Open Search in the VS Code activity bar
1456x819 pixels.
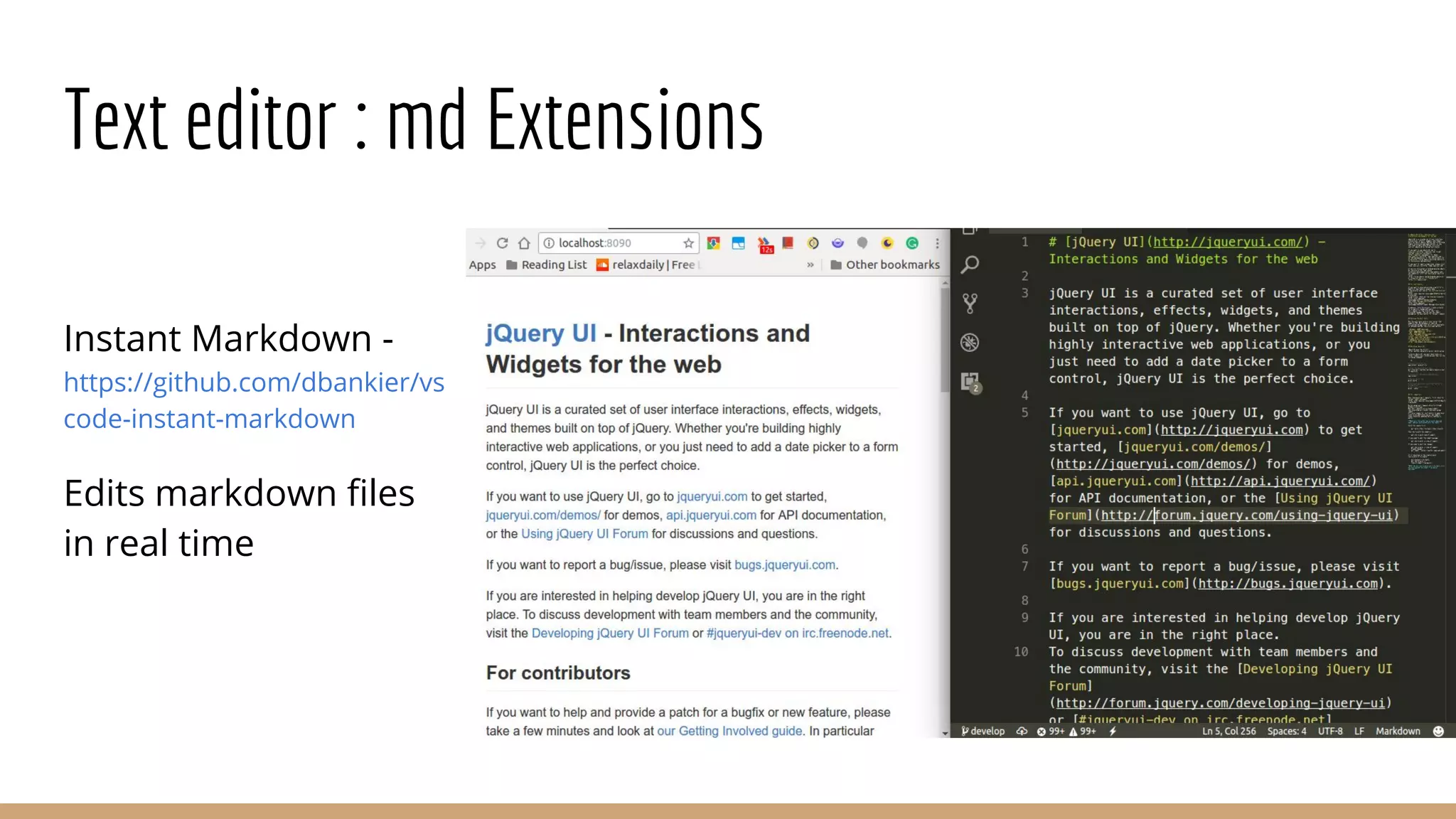point(970,265)
